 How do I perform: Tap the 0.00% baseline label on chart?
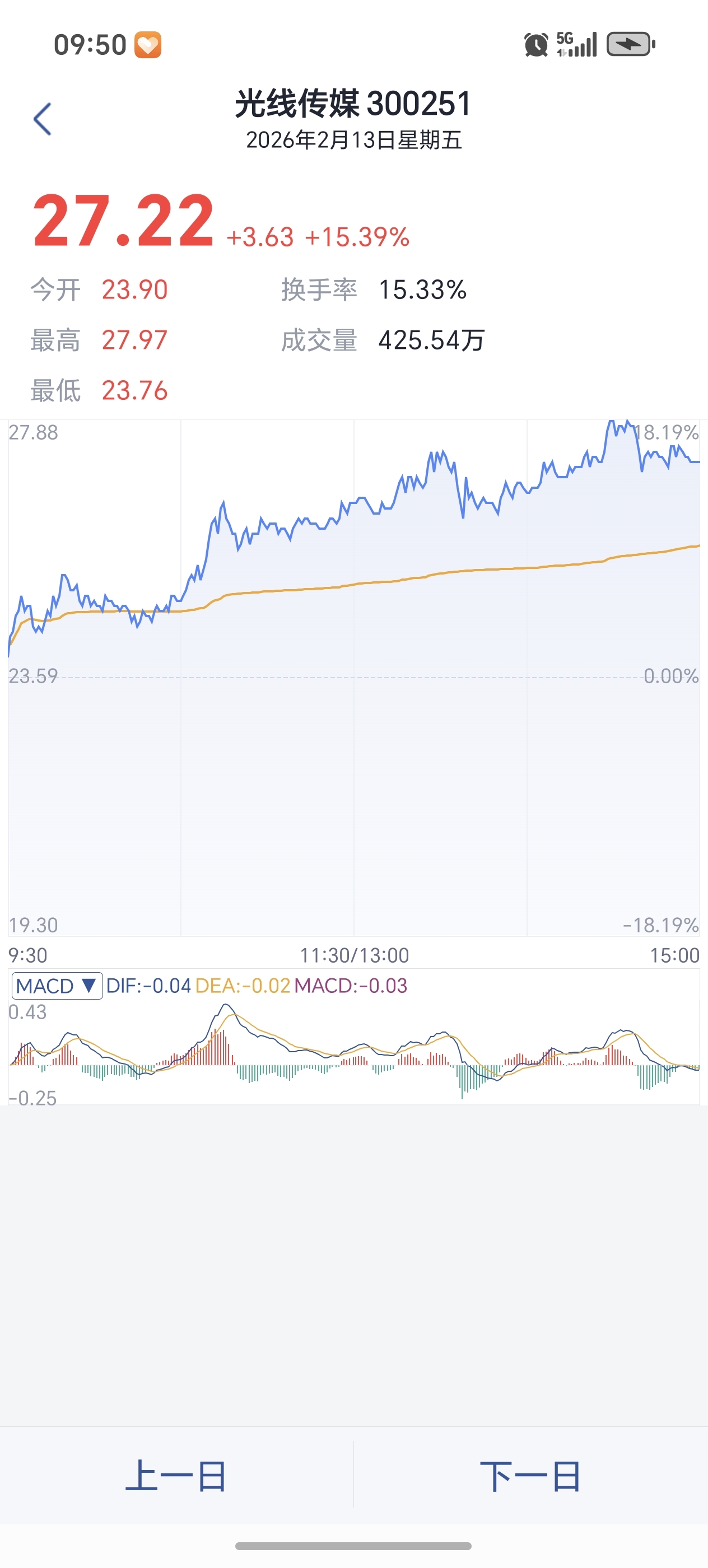[x=671, y=676]
